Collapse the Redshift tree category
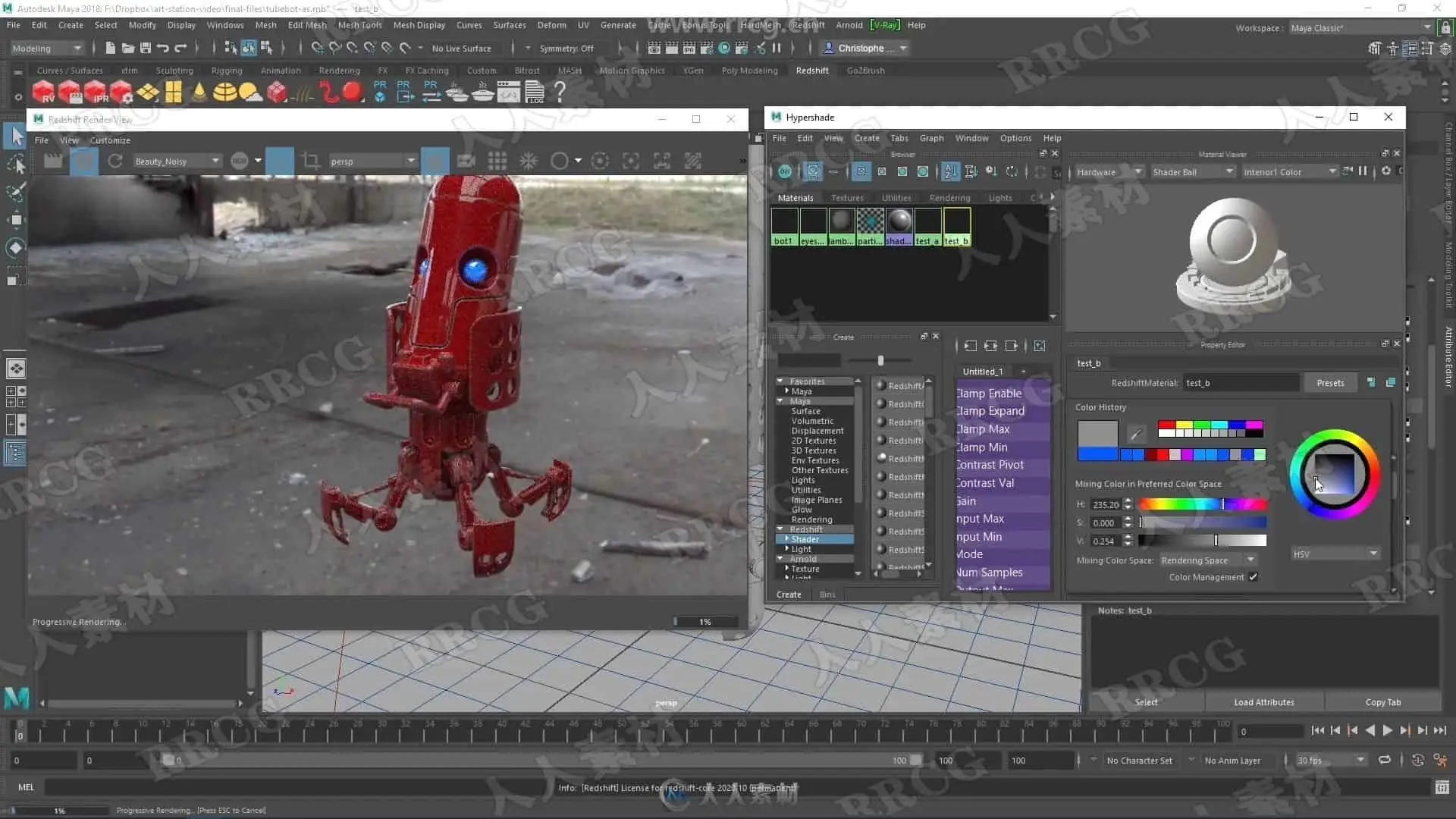1456x819 pixels. [780, 529]
